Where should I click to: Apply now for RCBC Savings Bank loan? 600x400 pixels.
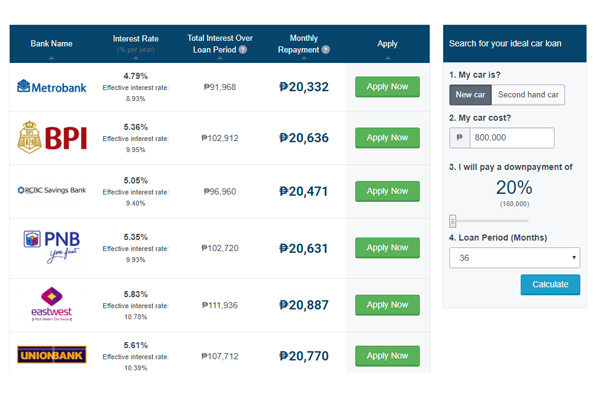(387, 191)
